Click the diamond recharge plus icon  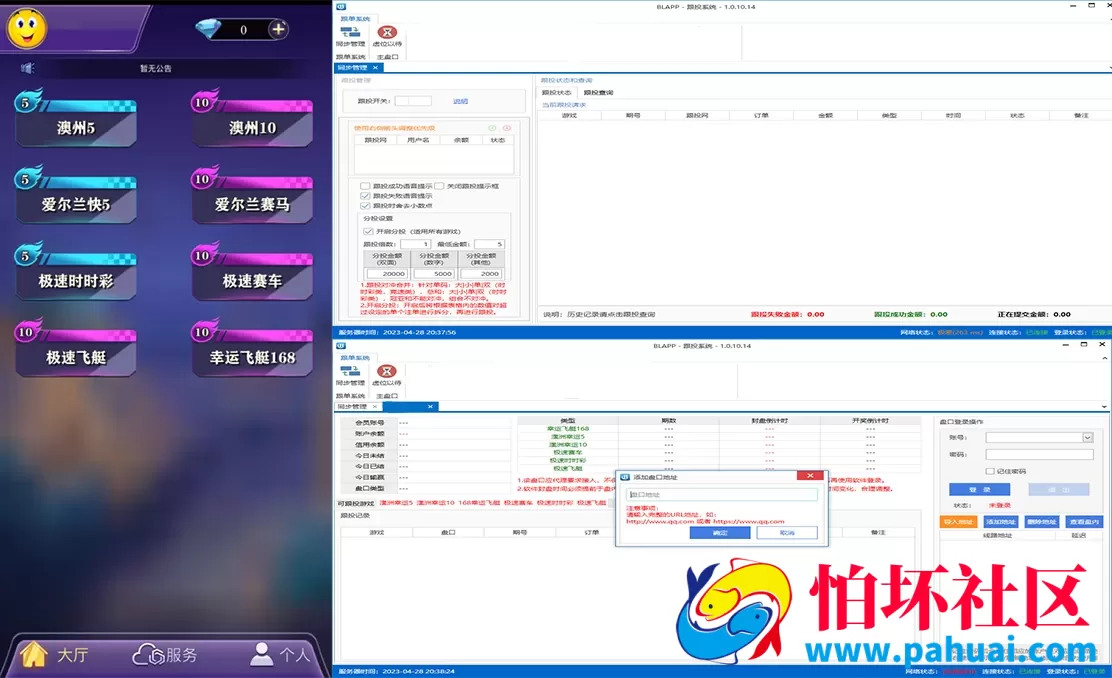point(278,29)
